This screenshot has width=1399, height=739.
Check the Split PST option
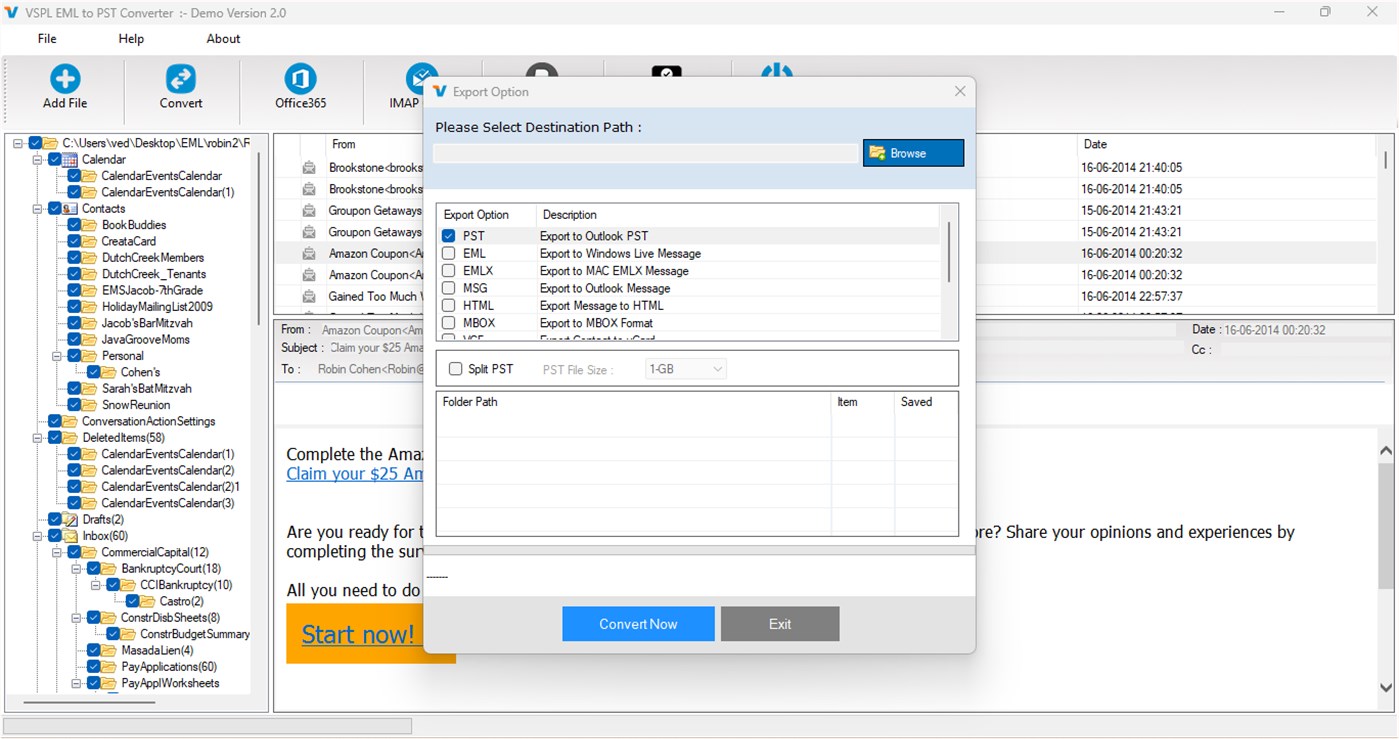coord(453,367)
